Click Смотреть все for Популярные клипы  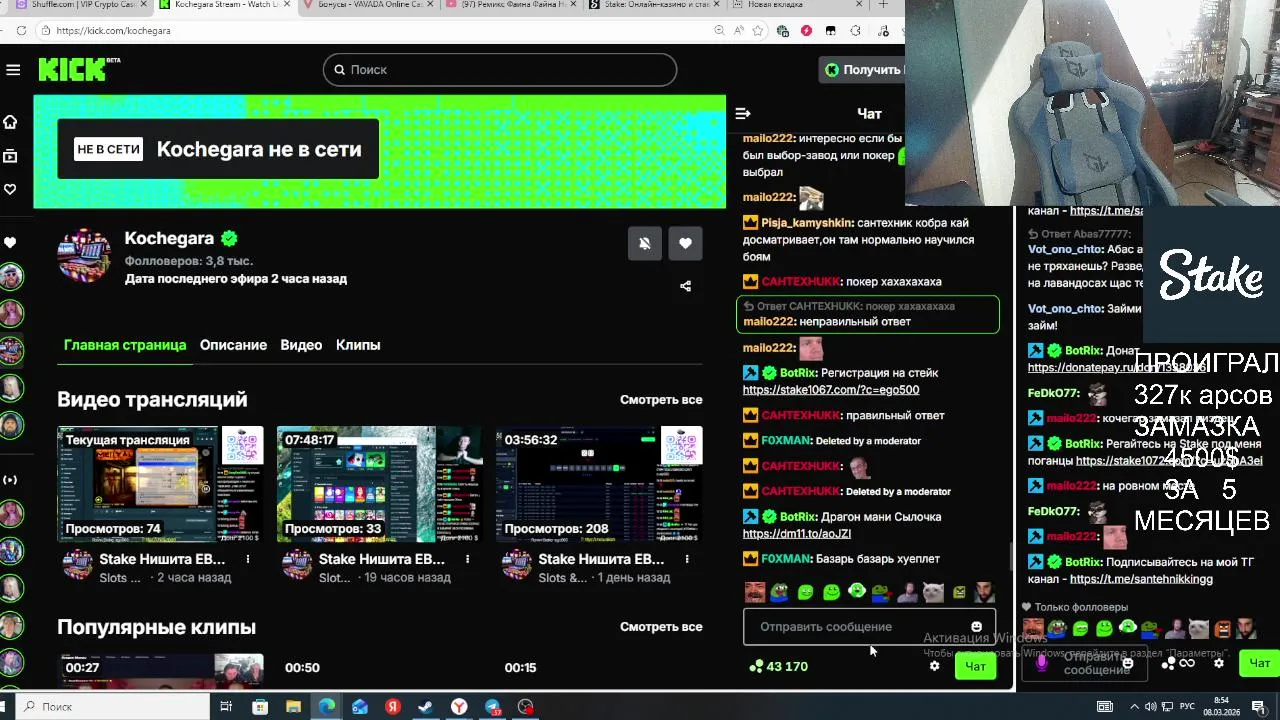[x=661, y=627]
